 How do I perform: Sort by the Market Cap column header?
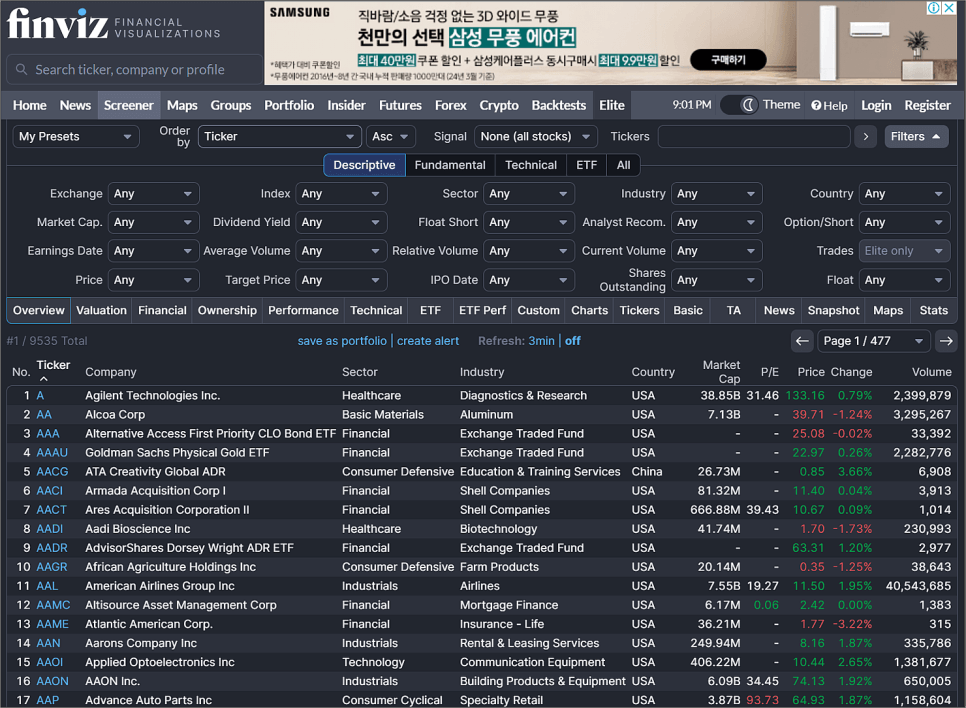click(721, 372)
